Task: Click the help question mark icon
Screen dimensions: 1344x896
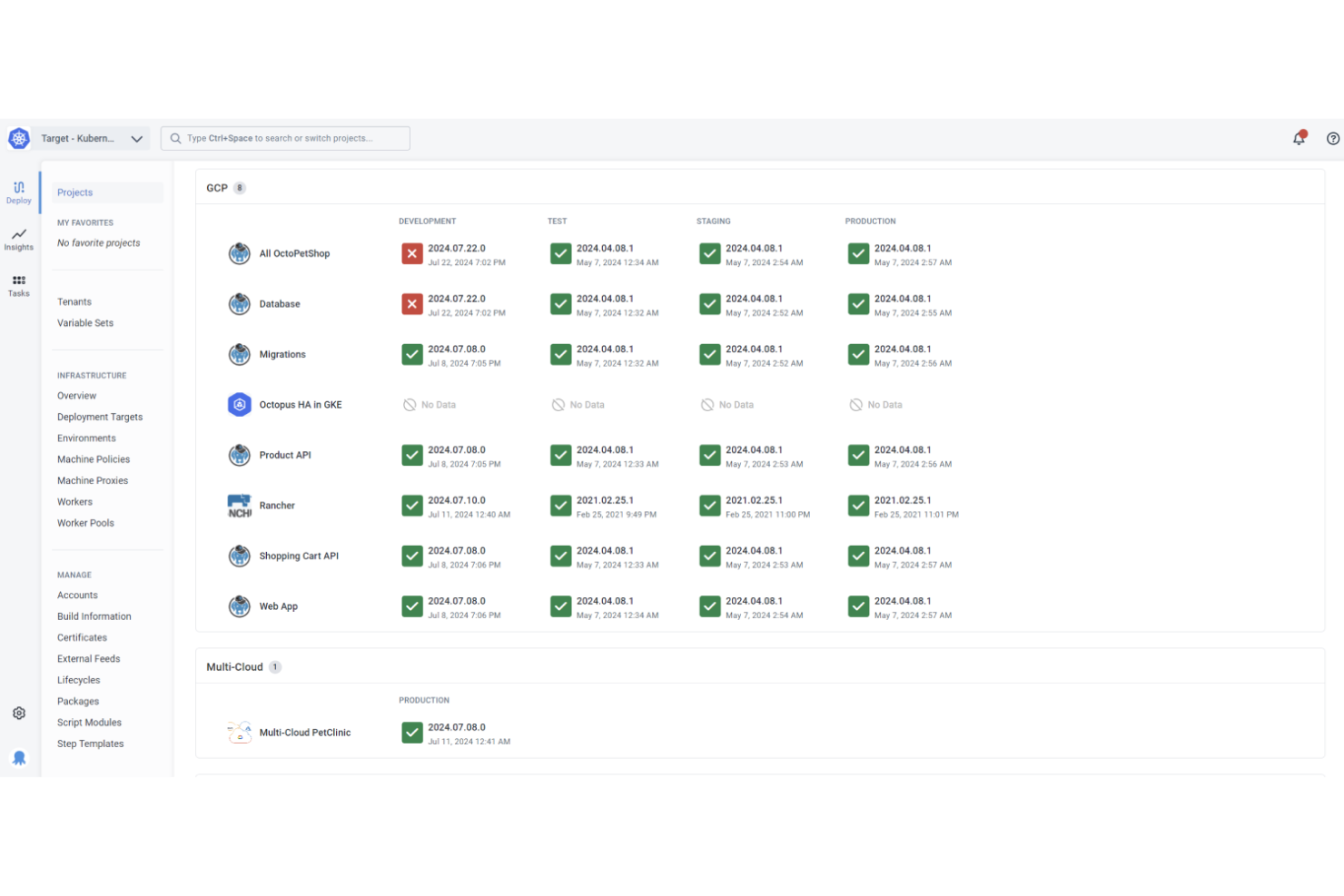Action: point(1332,139)
